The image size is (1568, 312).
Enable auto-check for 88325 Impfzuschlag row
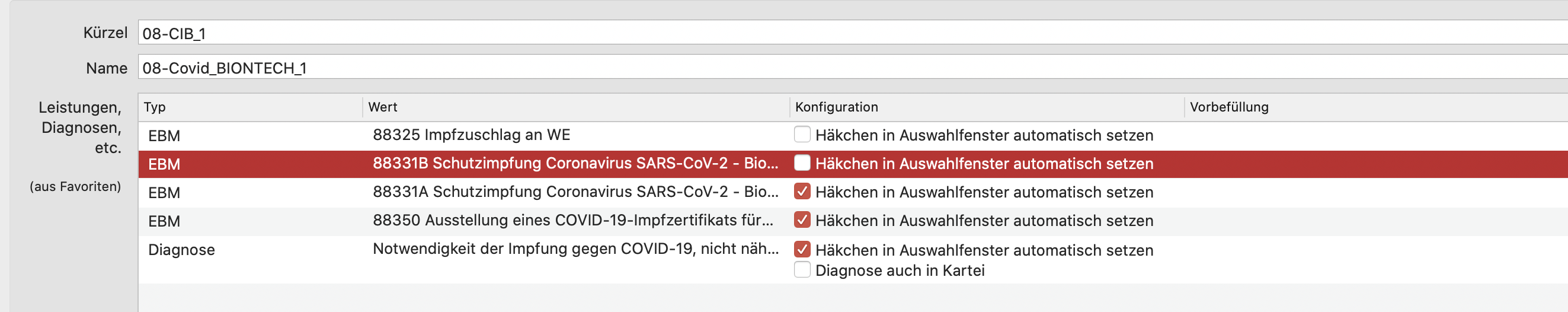[x=802, y=134]
